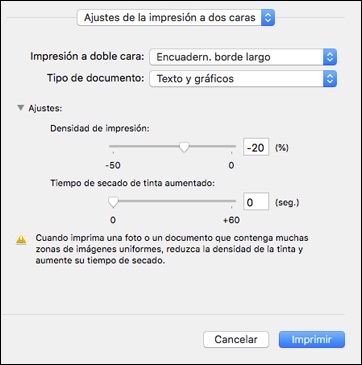Click the blue arrows beside Texto y gráficos
This screenshot has width=362, height=365.
tap(330, 79)
